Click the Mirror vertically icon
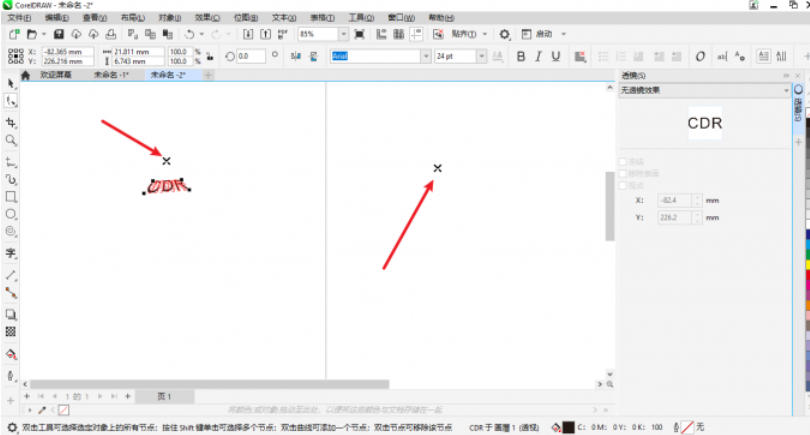The height and width of the screenshot is (435, 810). pyautogui.click(x=314, y=56)
